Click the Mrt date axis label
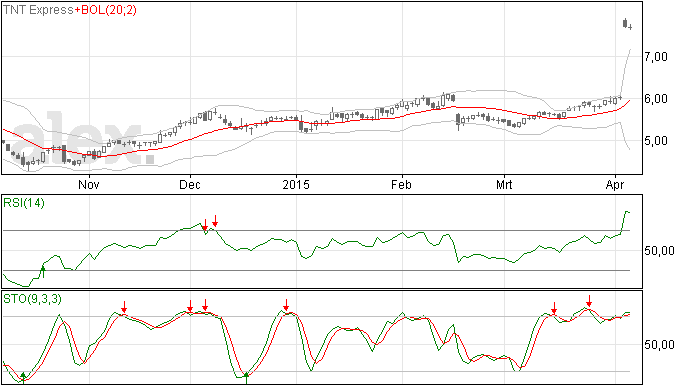The image size is (690, 387). click(504, 184)
